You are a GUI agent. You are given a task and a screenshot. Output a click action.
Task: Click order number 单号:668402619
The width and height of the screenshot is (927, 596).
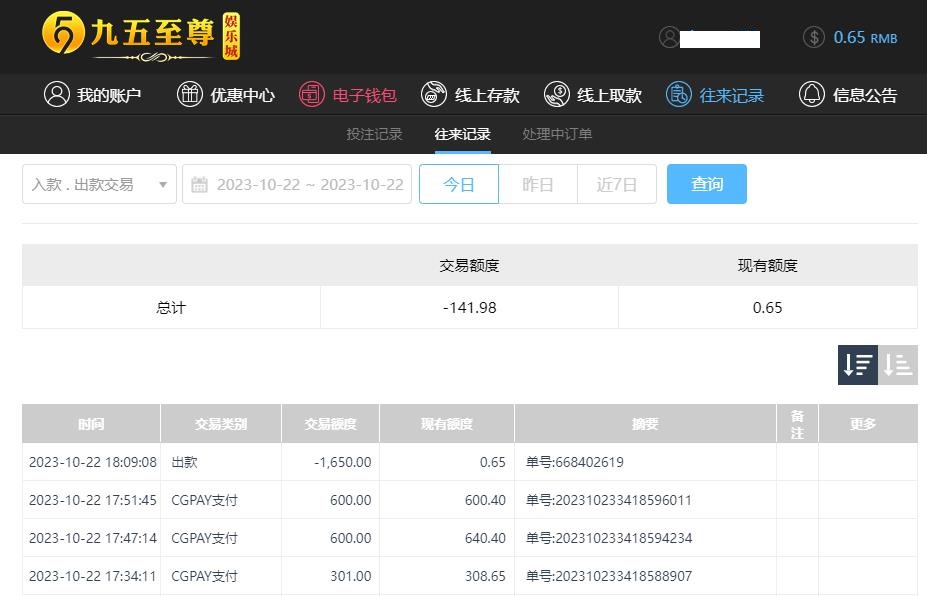575,462
